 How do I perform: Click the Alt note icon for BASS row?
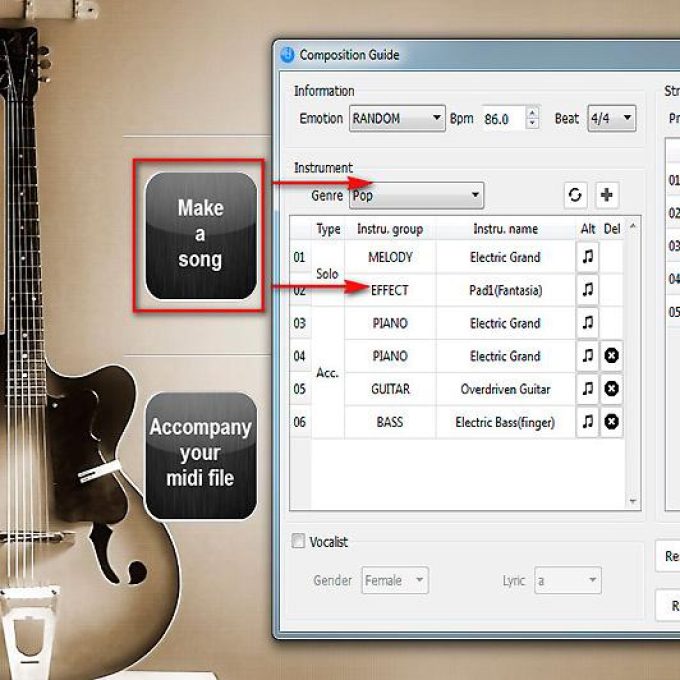click(588, 422)
